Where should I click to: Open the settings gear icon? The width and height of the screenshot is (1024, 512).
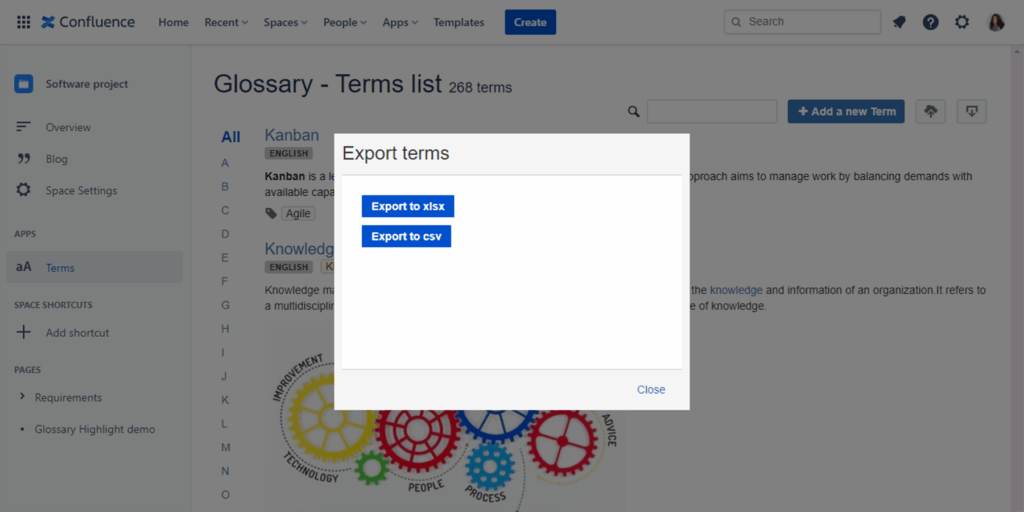coord(962,22)
